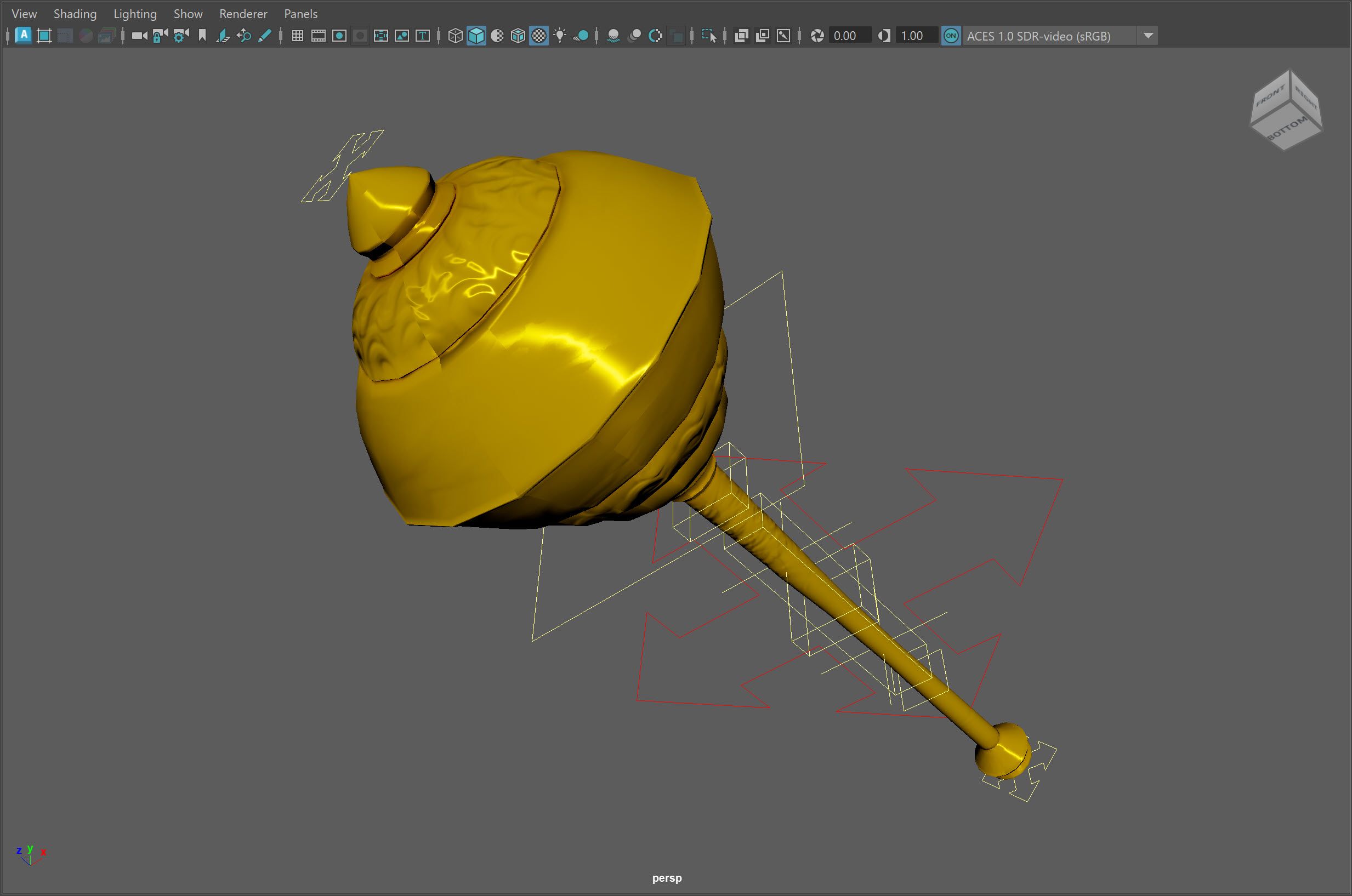Viewport: 1352px width, 896px height.
Task: Open the Panels menu
Action: coord(300,14)
